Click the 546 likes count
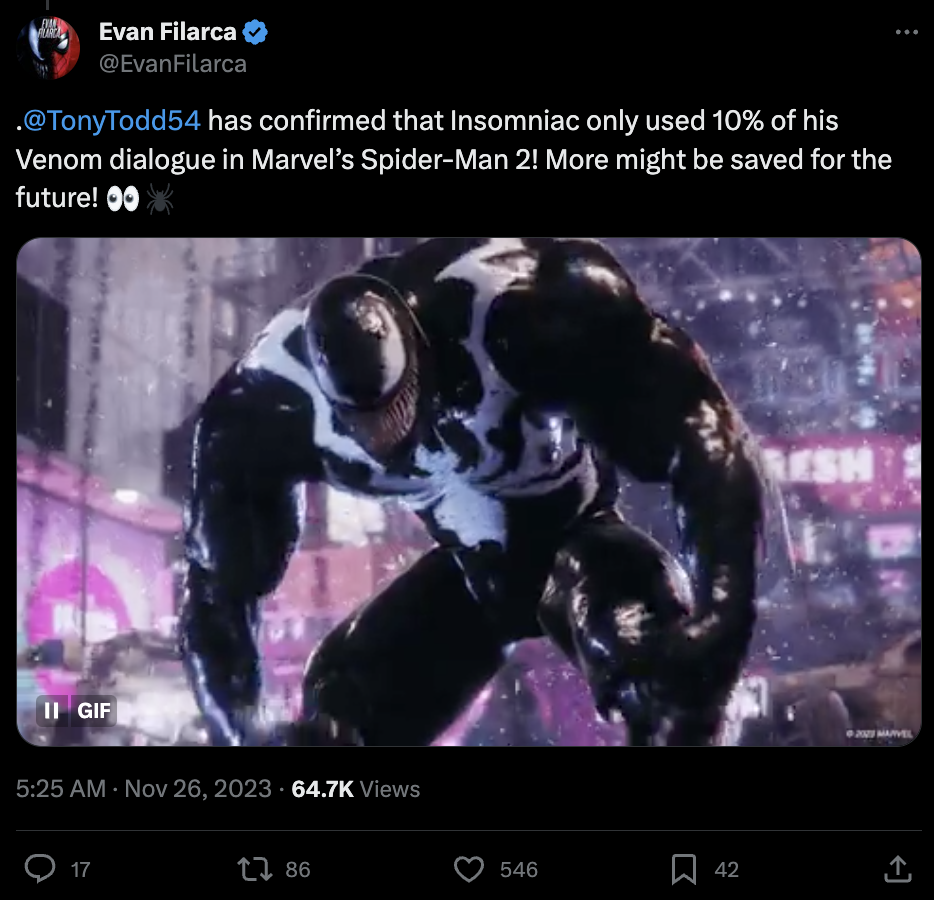Image resolution: width=934 pixels, height=900 pixels. pyautogui.click(x=519, y=870)
